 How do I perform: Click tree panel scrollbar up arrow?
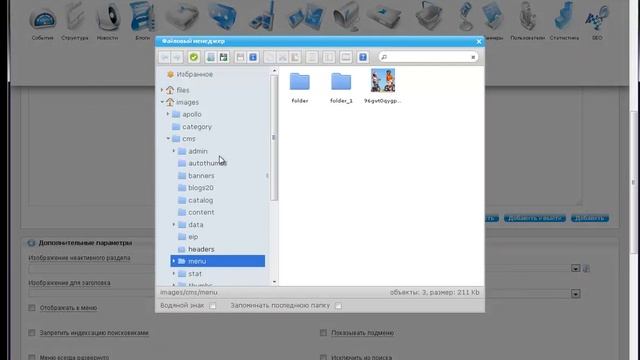coord(274,71)
